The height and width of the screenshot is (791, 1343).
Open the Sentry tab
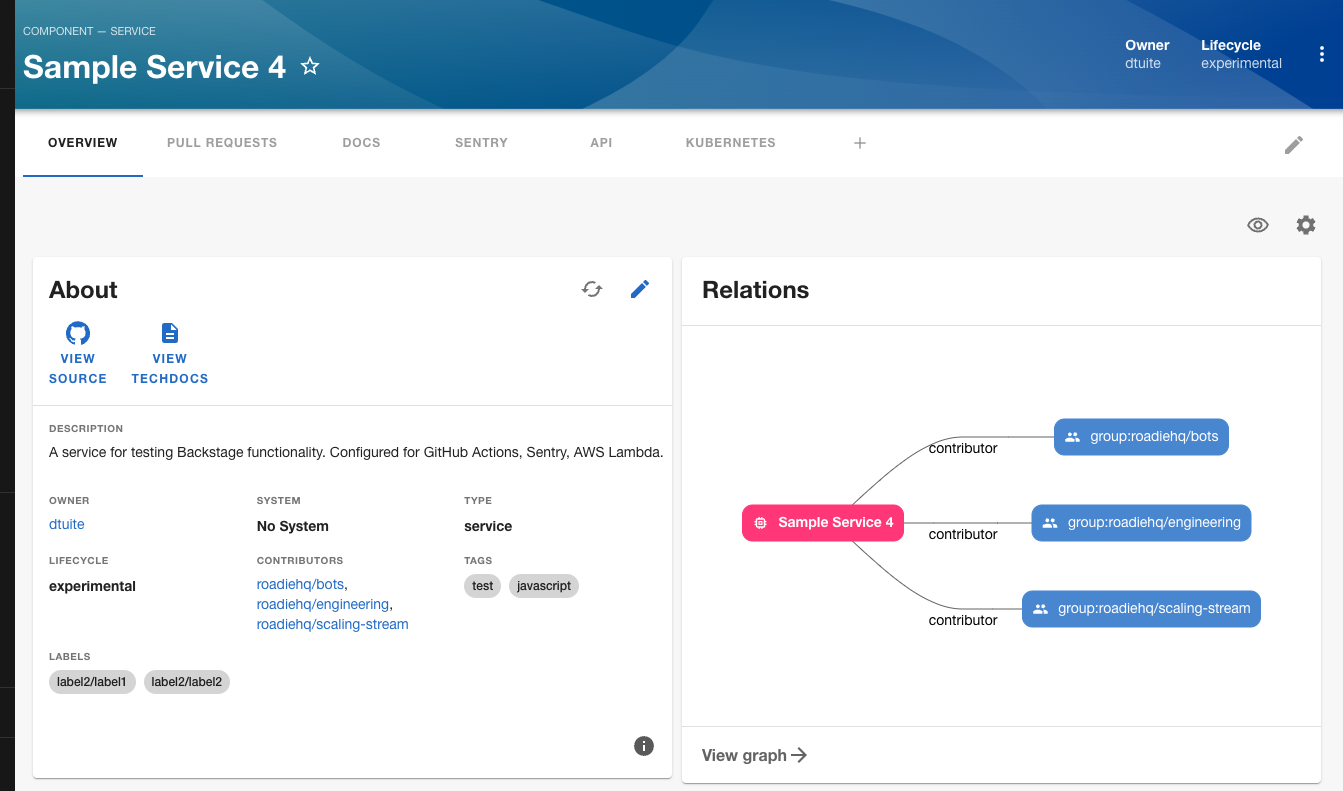click(x=481, y=143)
